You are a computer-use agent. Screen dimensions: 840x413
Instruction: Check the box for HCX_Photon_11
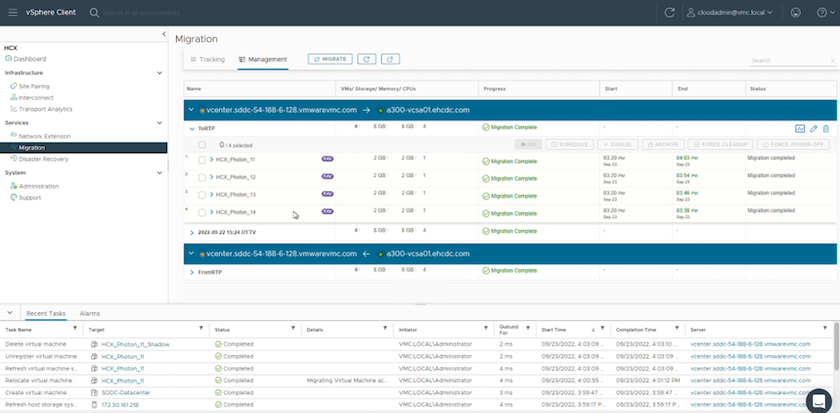coord(202,160)
